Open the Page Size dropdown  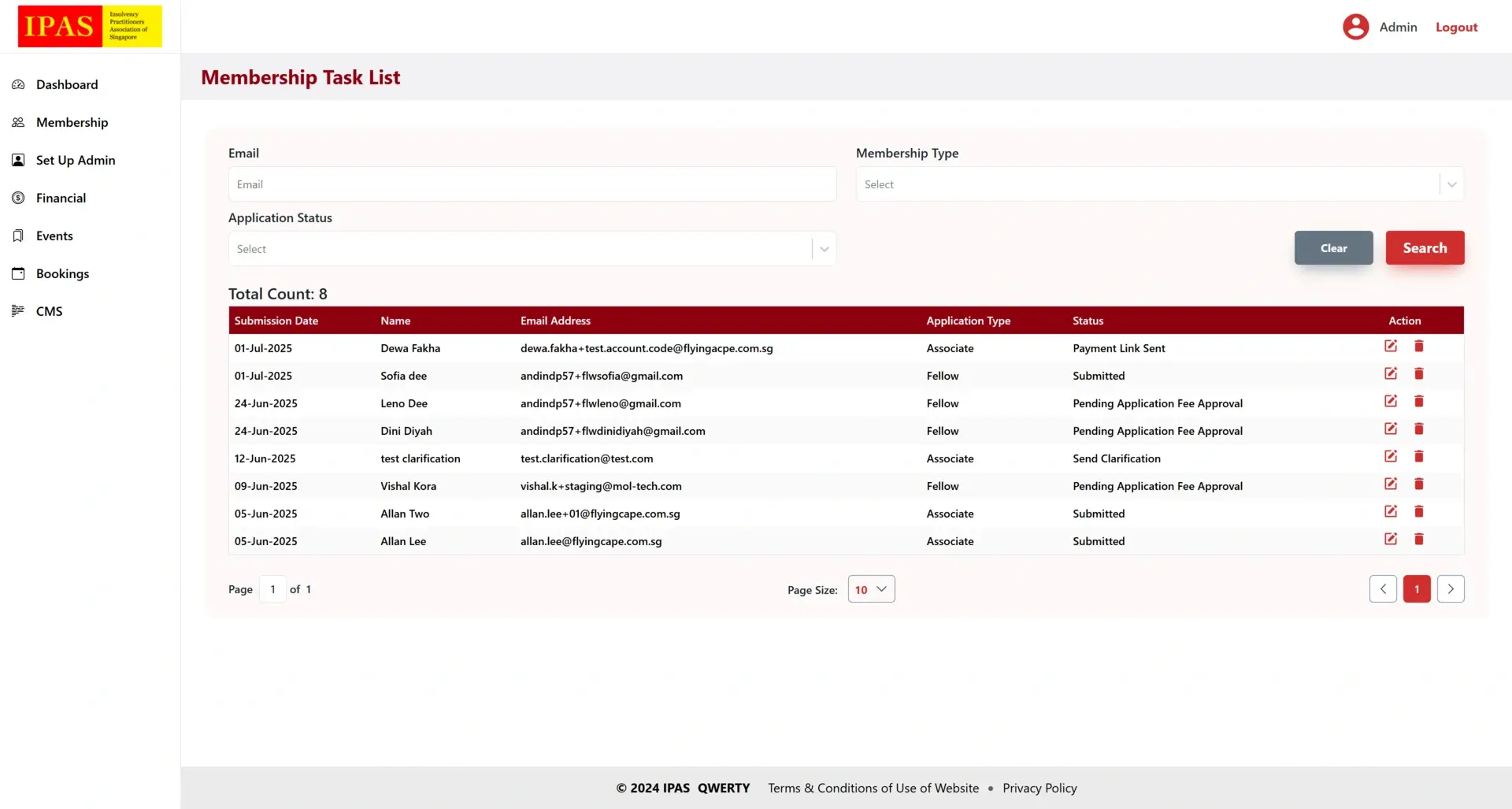pyautogui.click(x=870, y=588)
